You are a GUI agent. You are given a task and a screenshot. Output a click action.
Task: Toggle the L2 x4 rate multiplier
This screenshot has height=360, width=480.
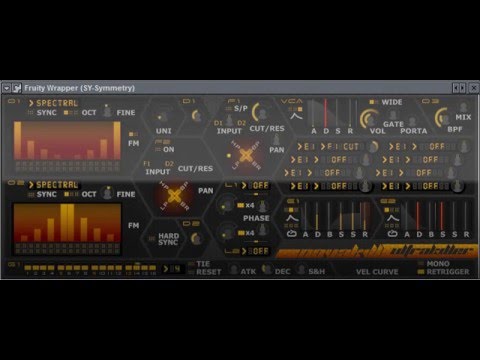click(x=241, y=233)
